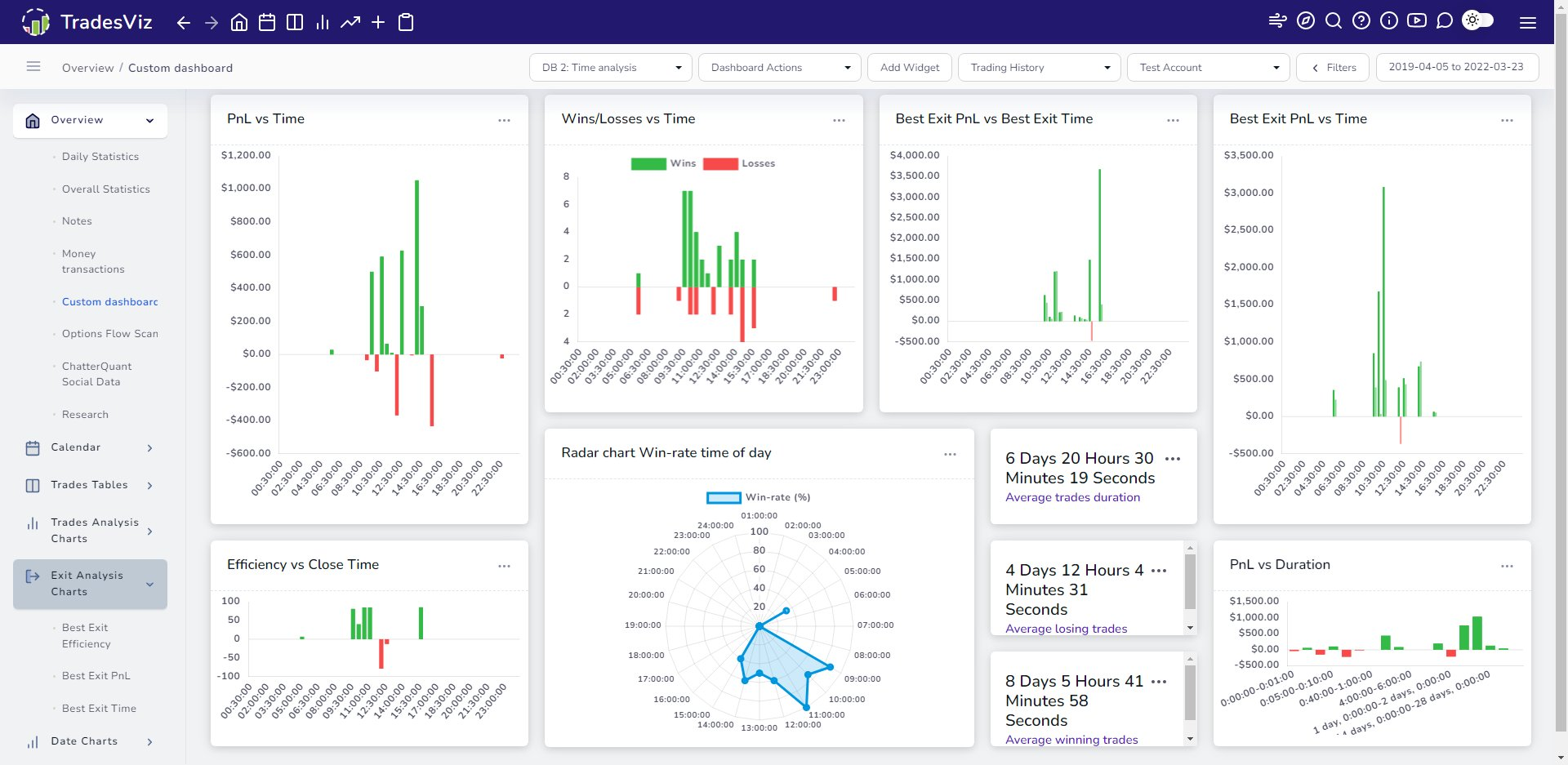1568x765 pixels.
Task: Click the Overview breadcrumb link
Action: coord(88,68)
